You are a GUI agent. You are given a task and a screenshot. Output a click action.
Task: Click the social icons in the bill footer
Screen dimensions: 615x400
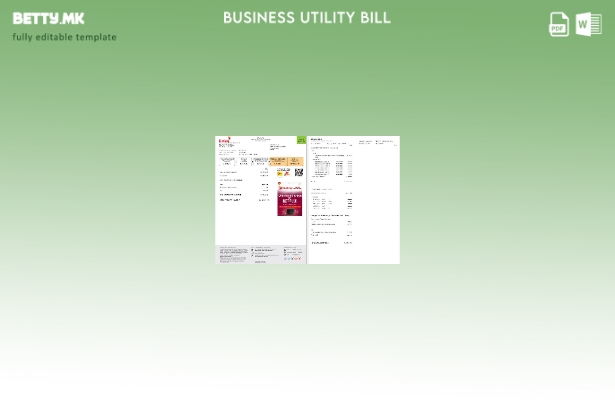tap(292, 259)
